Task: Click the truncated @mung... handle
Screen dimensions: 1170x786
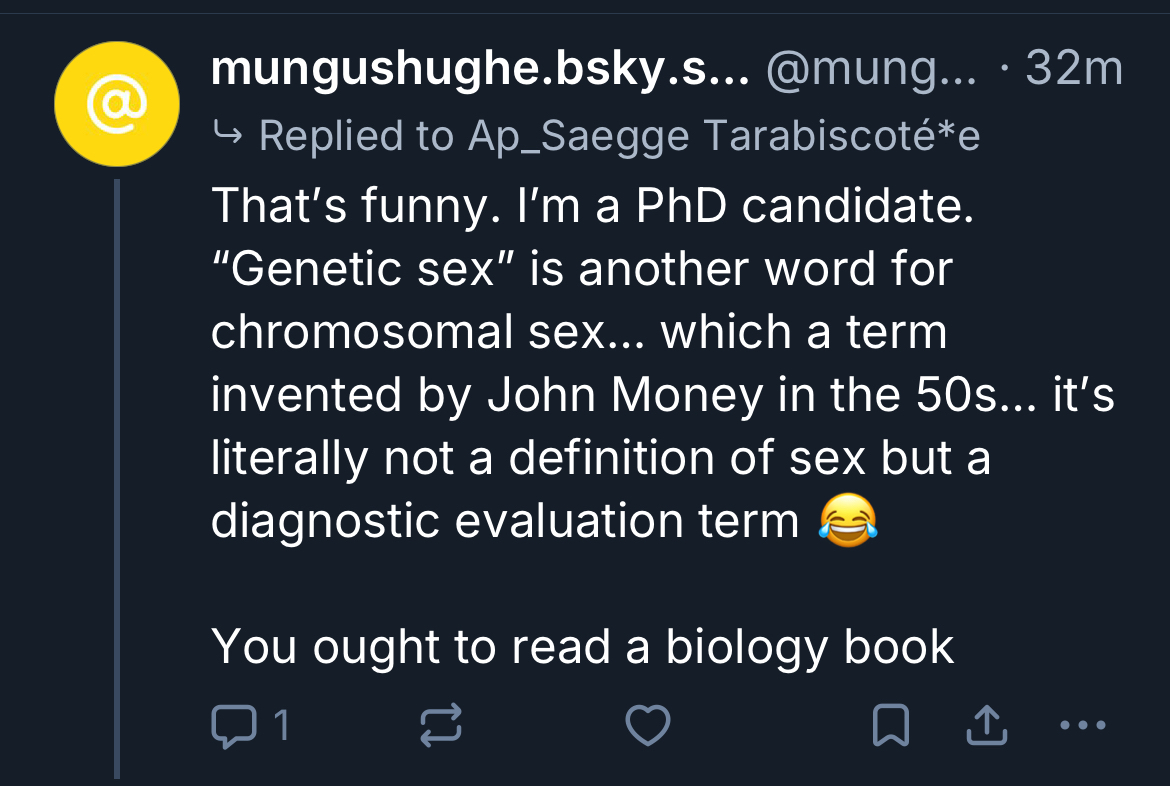Action: point(870,69)
